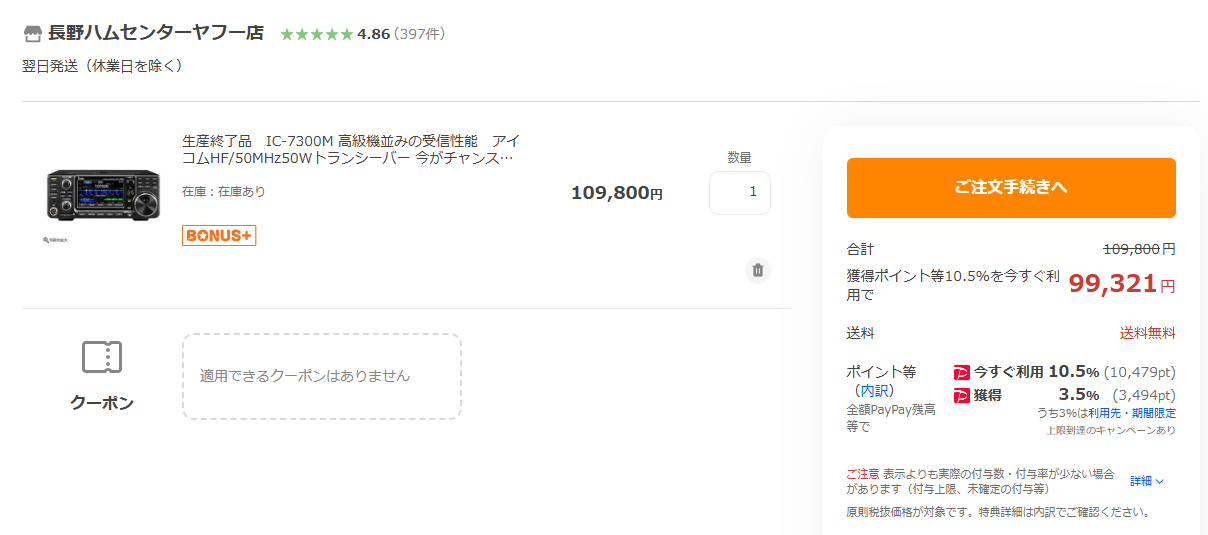Open the 内訳 points breakdown link

pyautogui.click(x=874, y=391)
